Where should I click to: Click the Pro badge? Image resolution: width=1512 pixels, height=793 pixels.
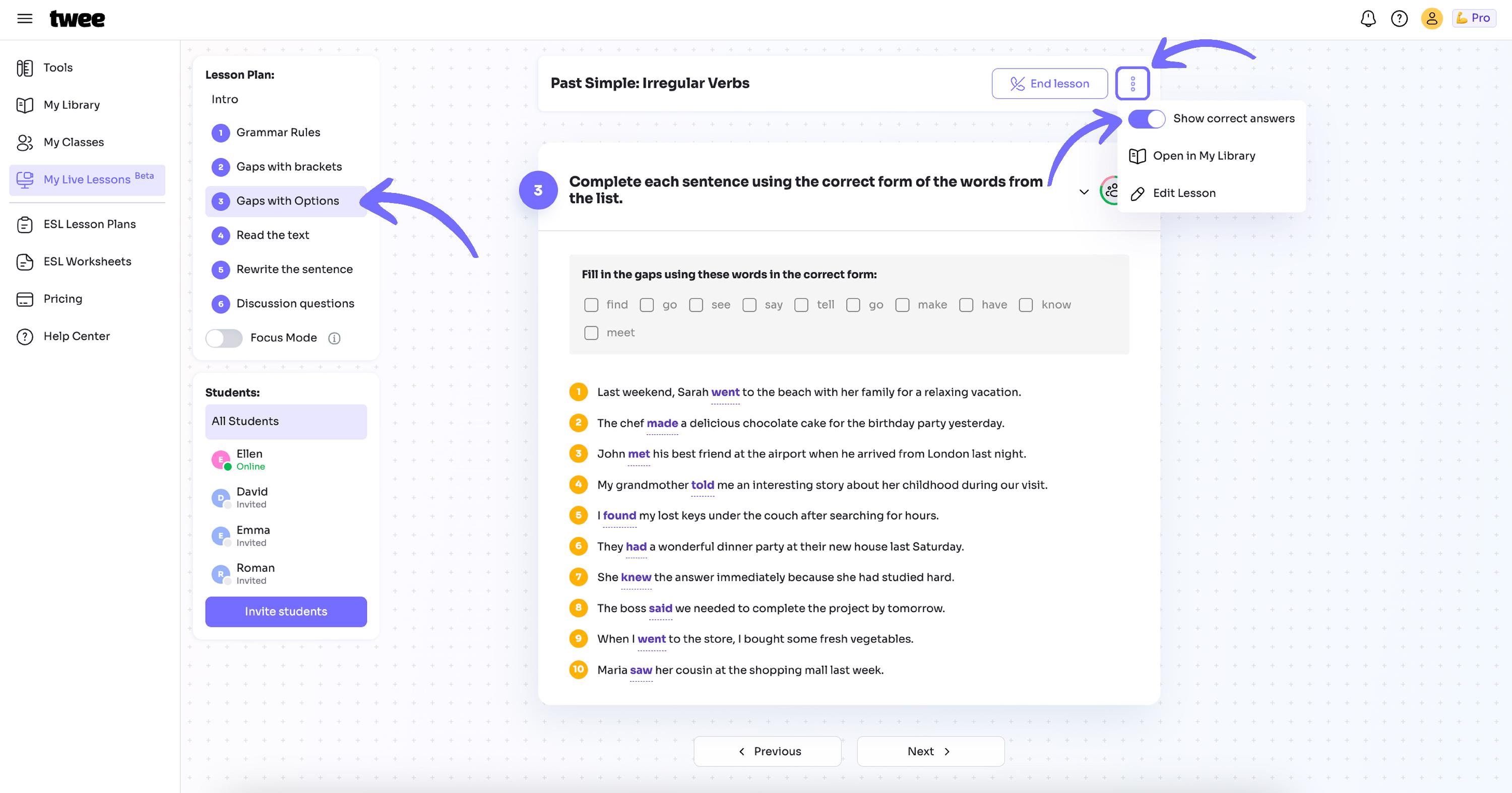1474,18
